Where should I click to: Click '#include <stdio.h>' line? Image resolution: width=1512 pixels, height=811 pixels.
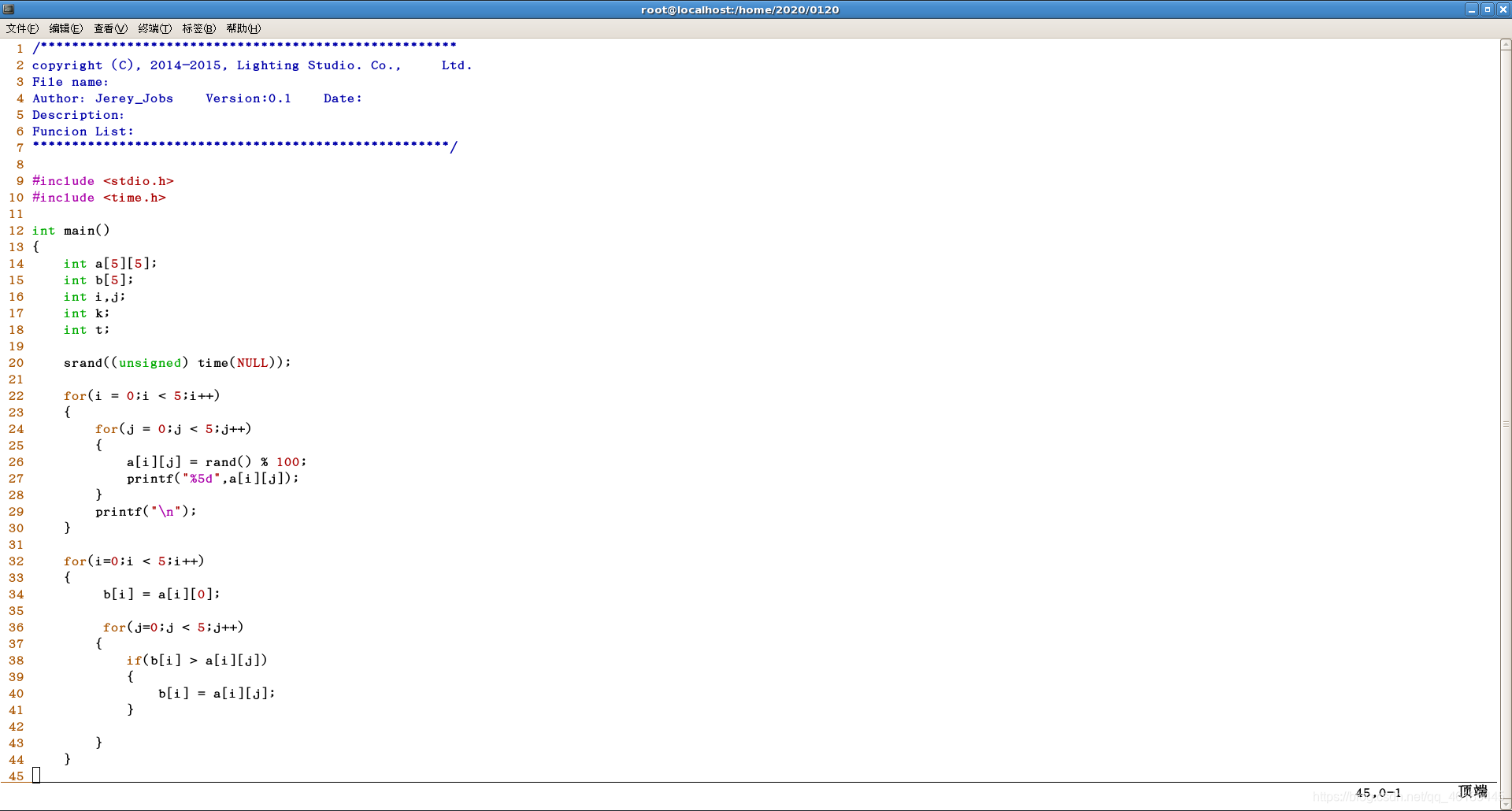click(102, 181)
